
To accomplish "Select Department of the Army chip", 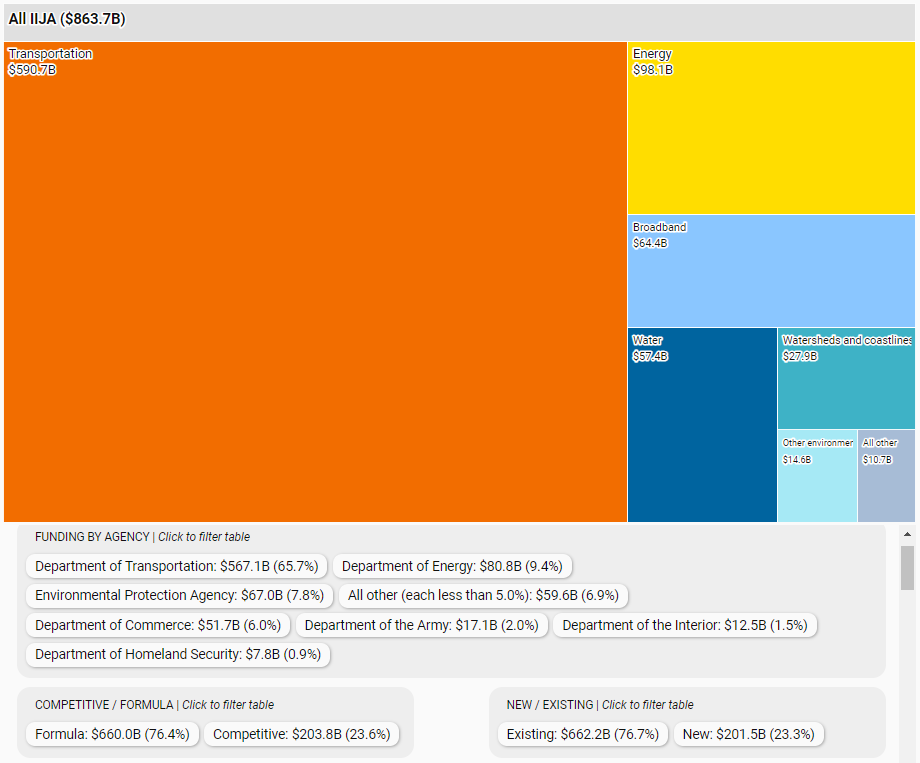I will point(421,625).
